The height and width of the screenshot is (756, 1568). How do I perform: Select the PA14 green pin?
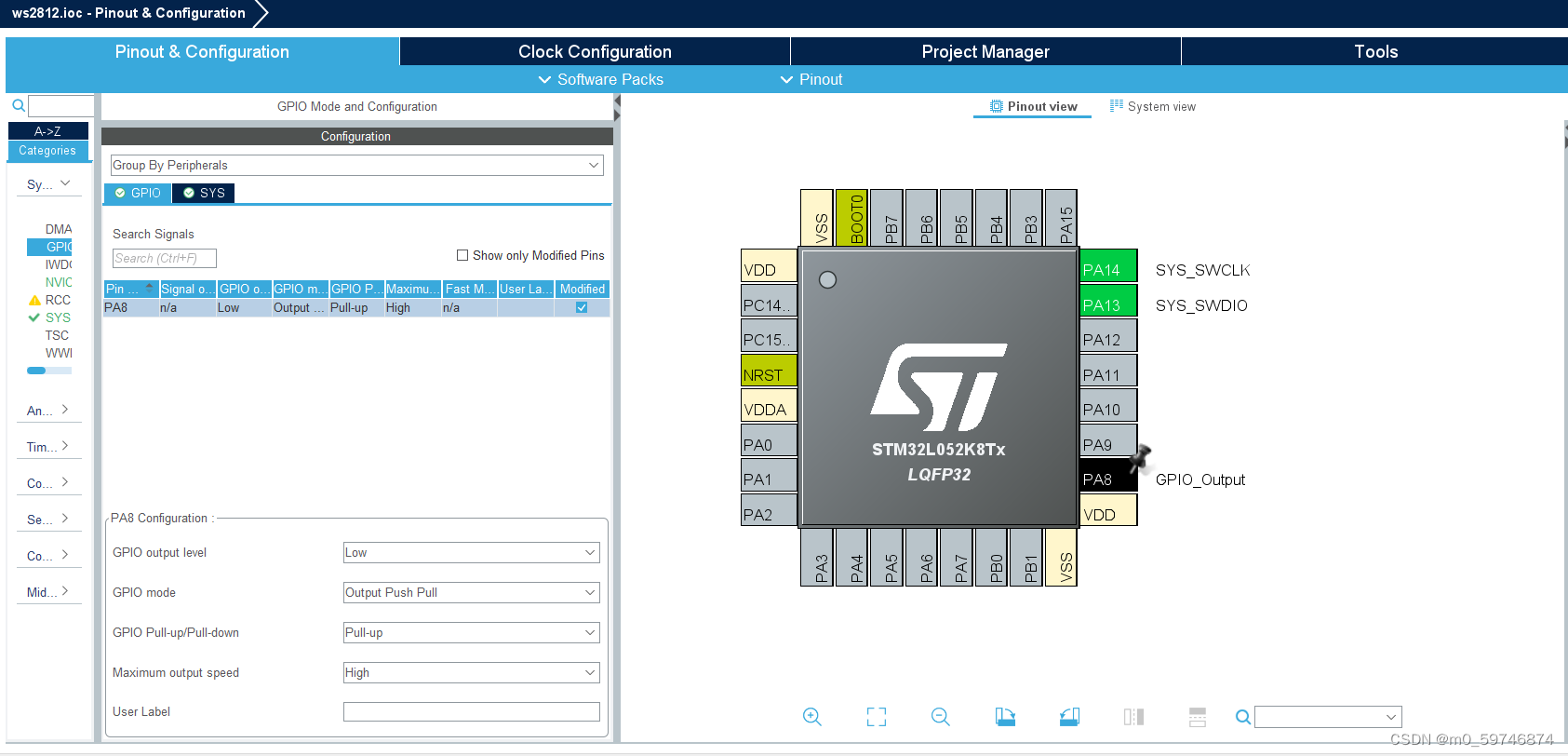pos(1108,265)
